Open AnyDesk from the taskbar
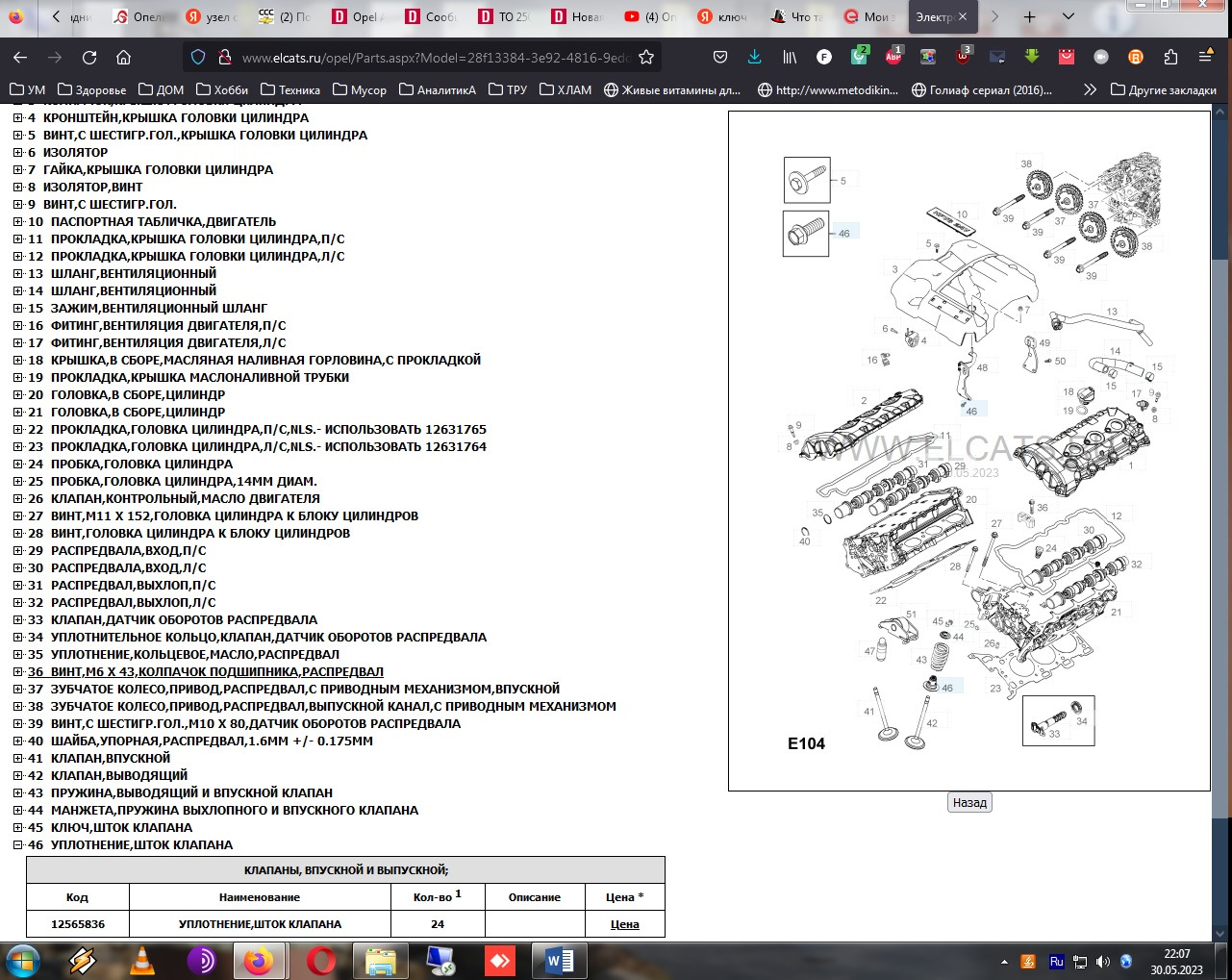Screen dimensions: 1232x980 coord(500,961)
